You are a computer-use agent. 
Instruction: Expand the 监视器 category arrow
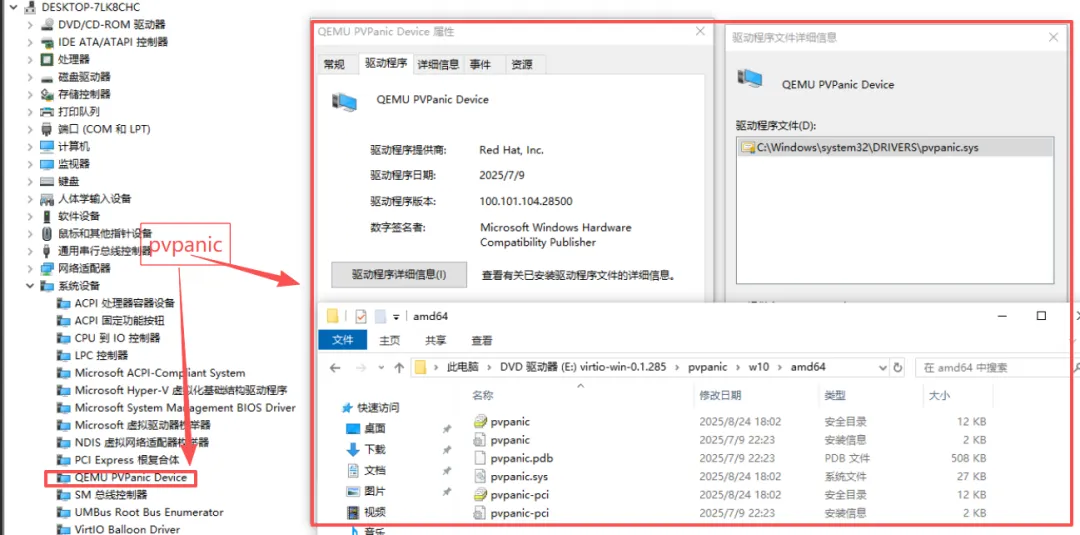tap(30, 164)
